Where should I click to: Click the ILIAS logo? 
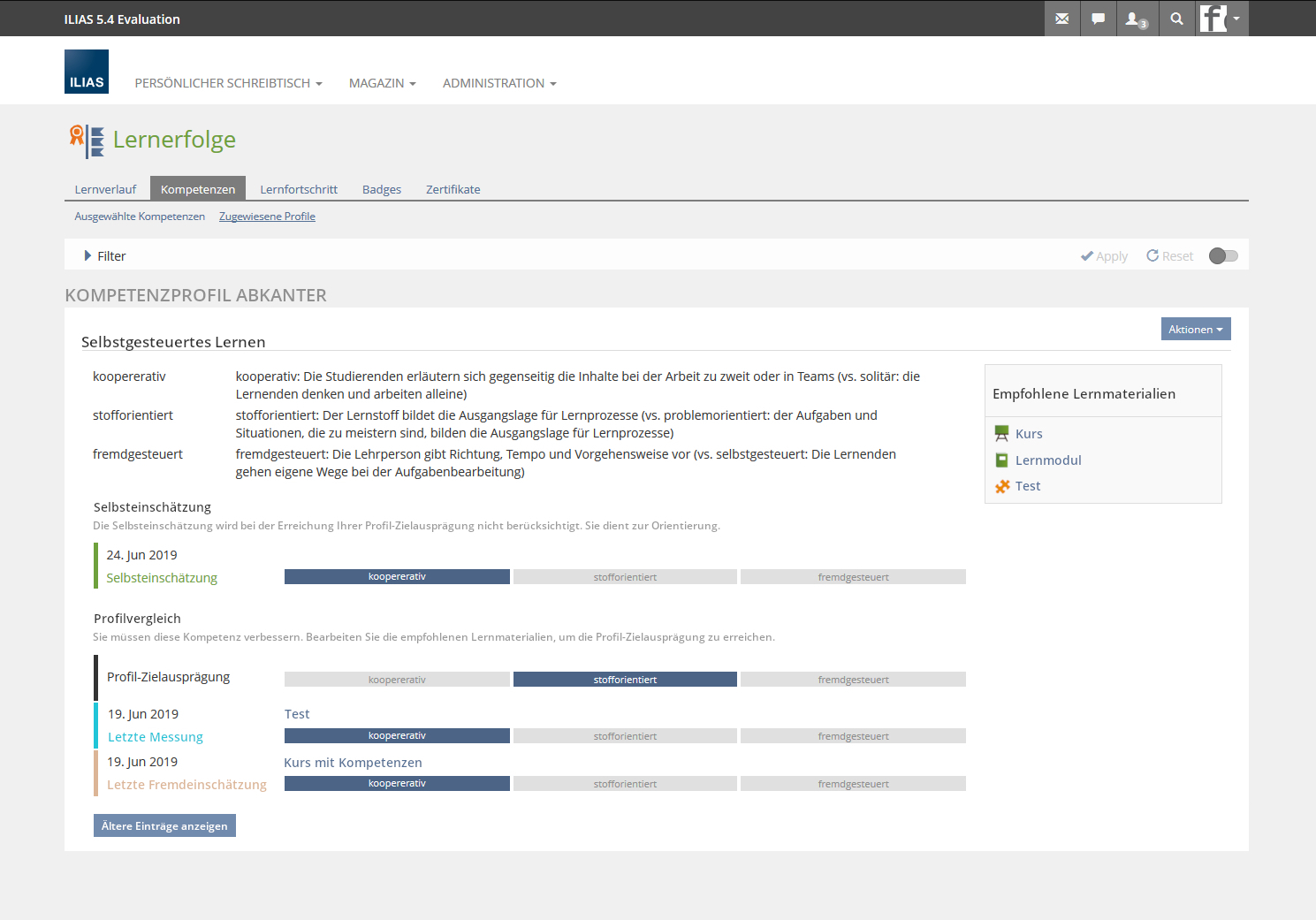click(87, 72)
